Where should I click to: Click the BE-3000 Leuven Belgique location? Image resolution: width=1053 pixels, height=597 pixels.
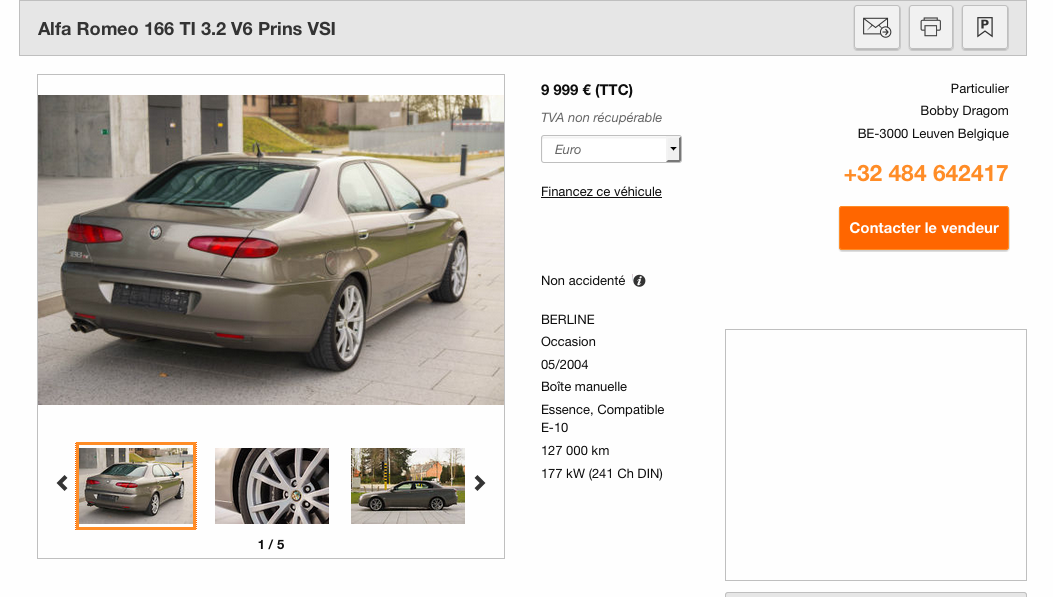[933, 134]
